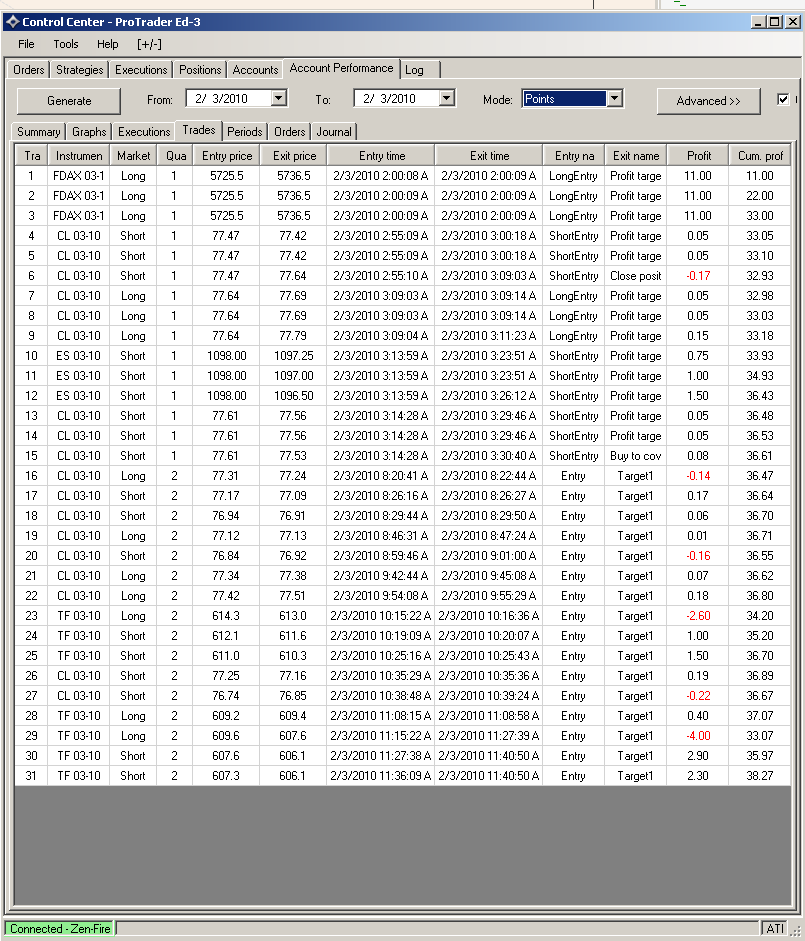Click the 1.50 profit in trade 12
This screenshot has width=805, height=941.
pos(698,396)
